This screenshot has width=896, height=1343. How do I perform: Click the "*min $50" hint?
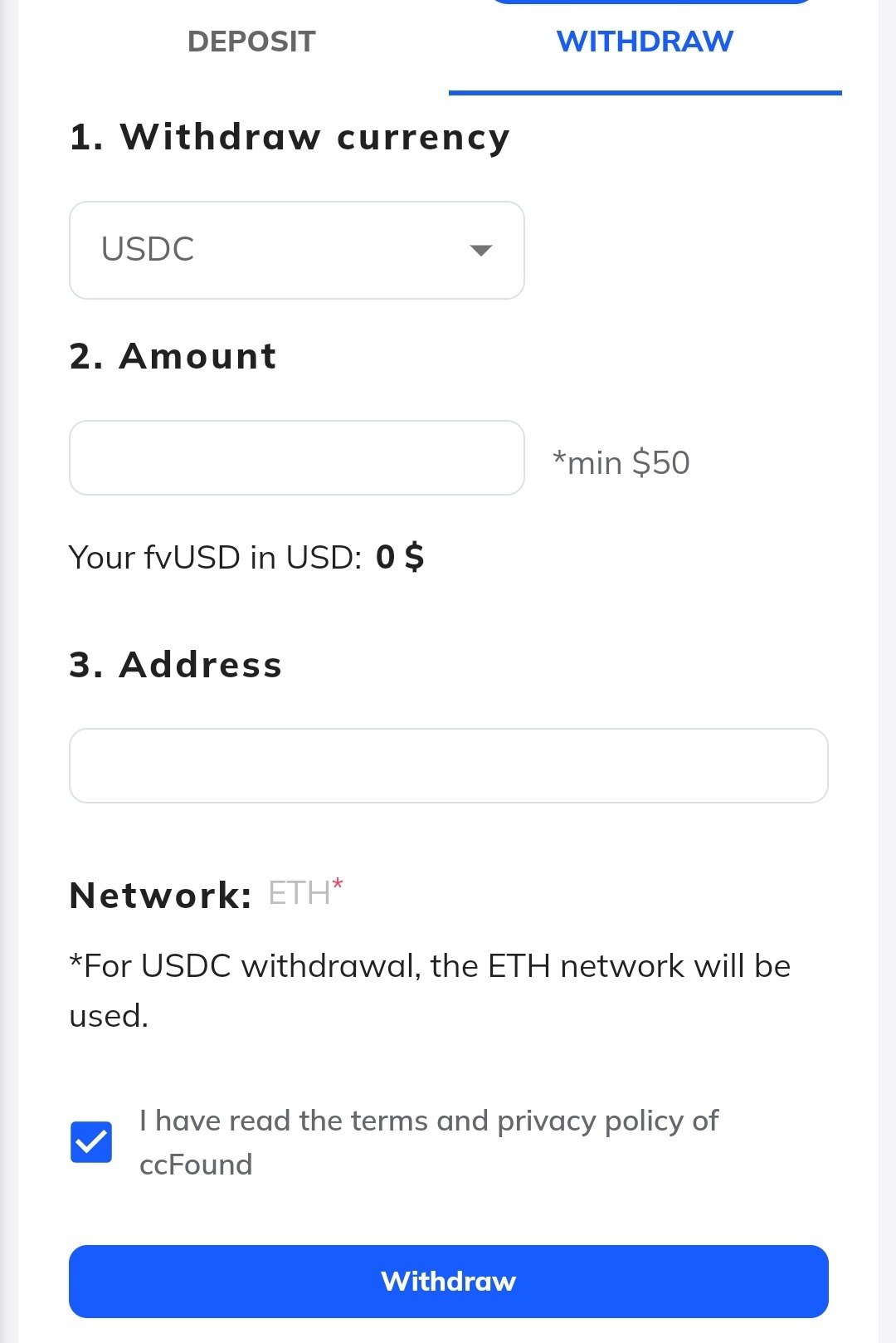pos(621,462)
